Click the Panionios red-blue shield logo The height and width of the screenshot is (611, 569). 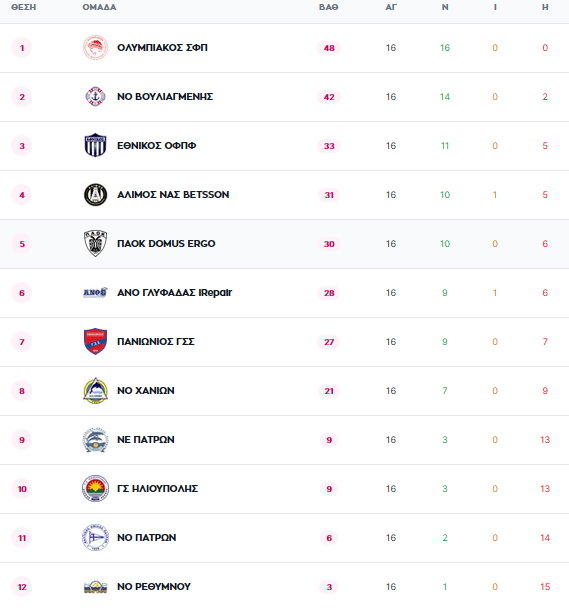(x=95, y=341)
